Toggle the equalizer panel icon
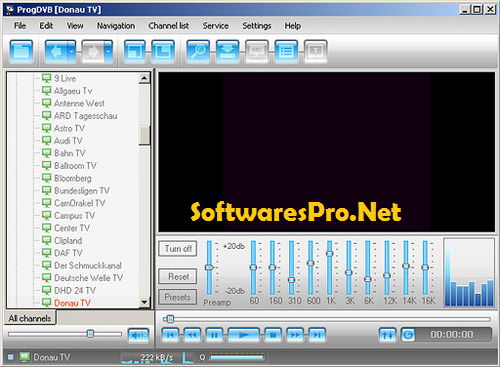The image size is (500, 367). click(388, 335)
